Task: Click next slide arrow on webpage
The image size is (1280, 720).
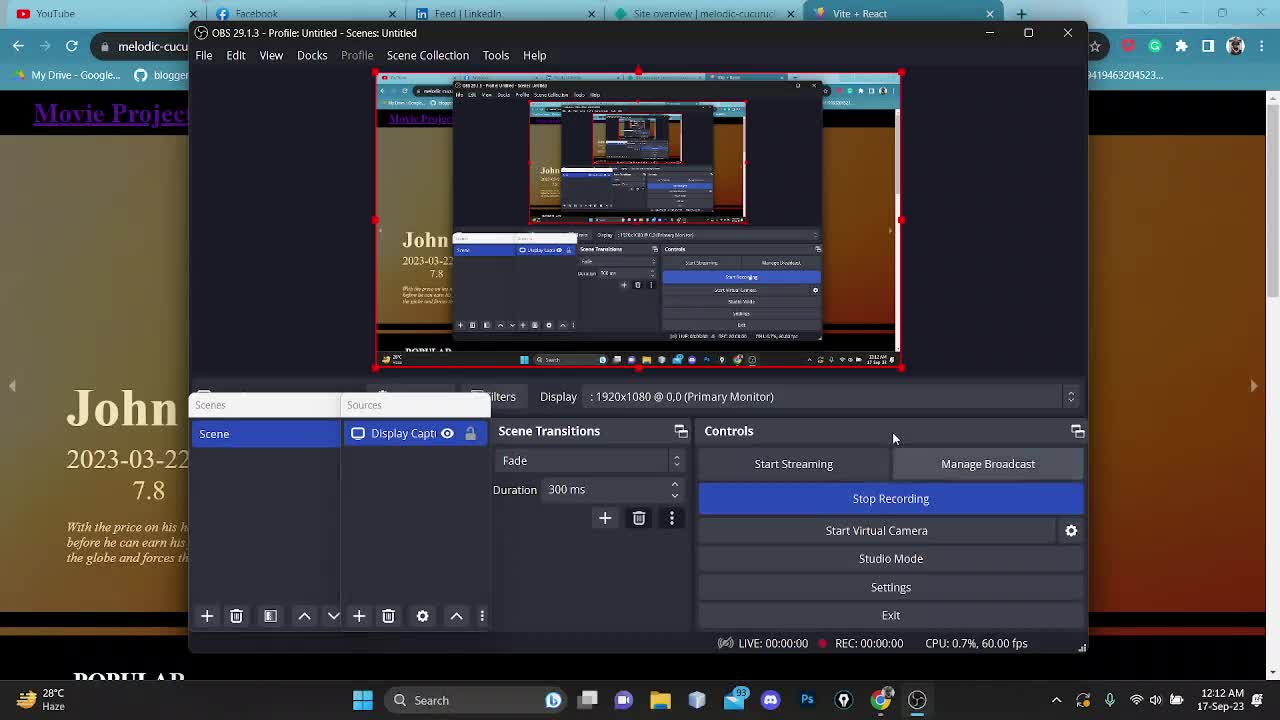Action: point(1254,385)
